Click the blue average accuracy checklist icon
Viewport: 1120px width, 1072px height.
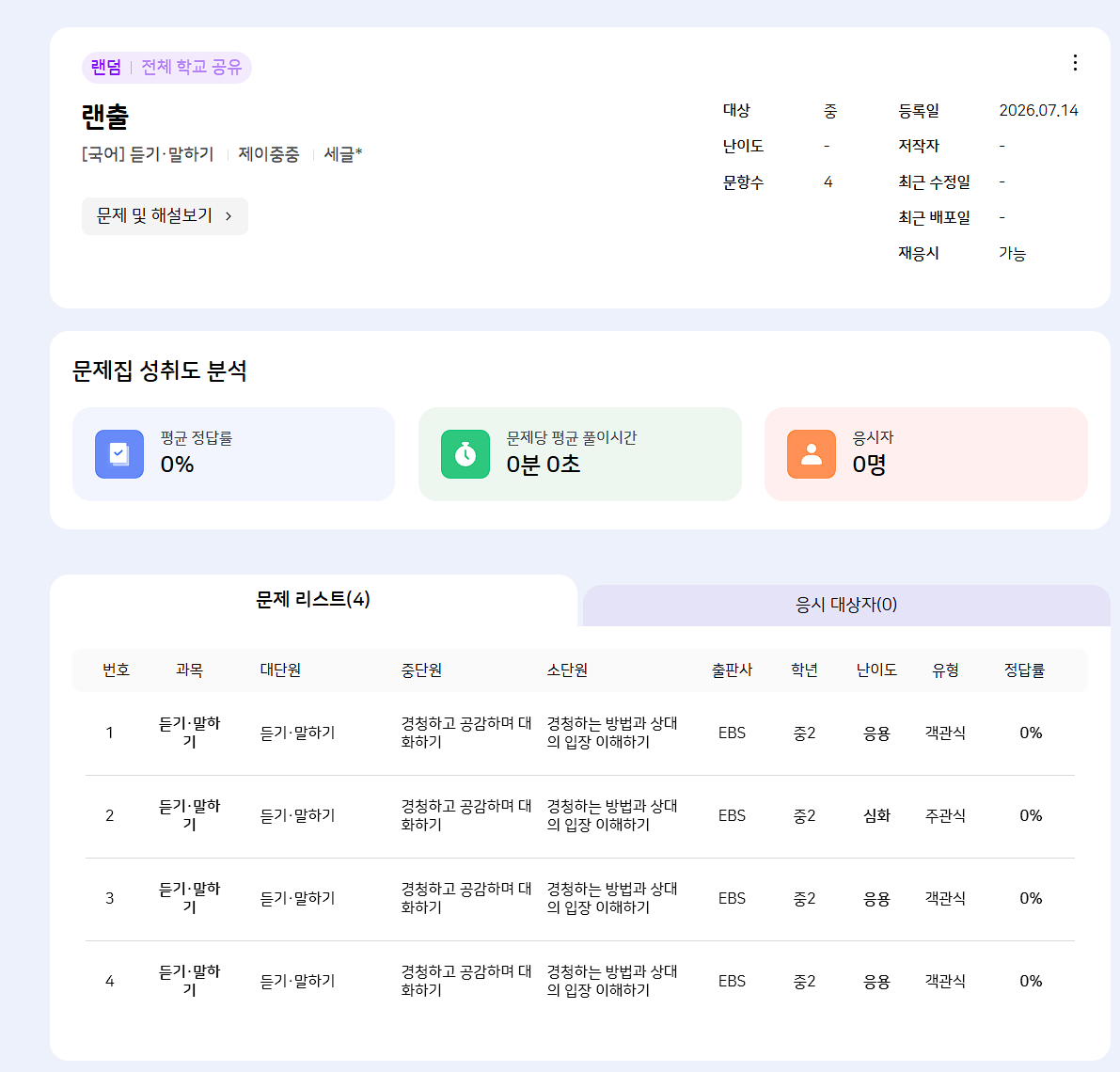pyautogui.click(x=119, y=454)
